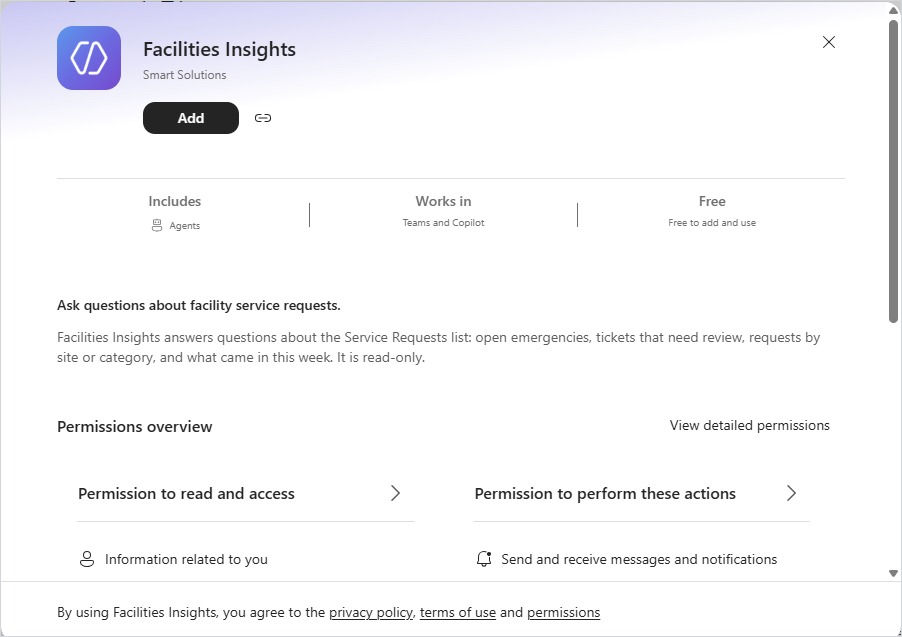
Task: Open the privacy policy link
Action: pyautogui.click(x=371, y=612)
